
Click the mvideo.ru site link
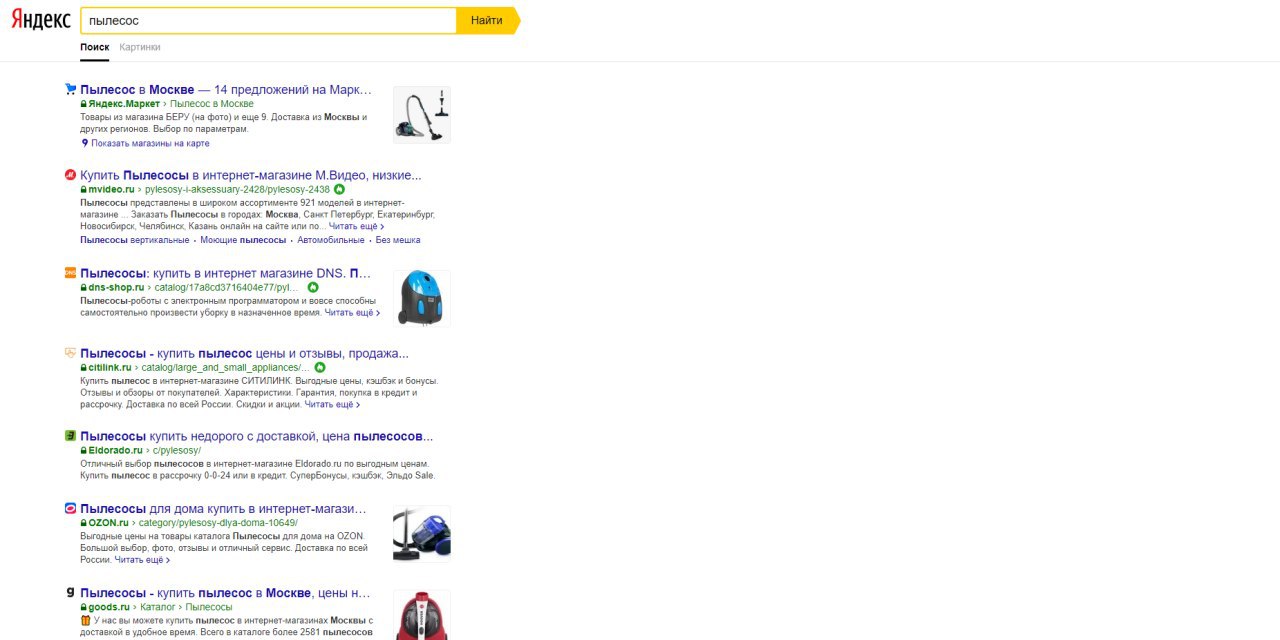(x=111, y=189)
